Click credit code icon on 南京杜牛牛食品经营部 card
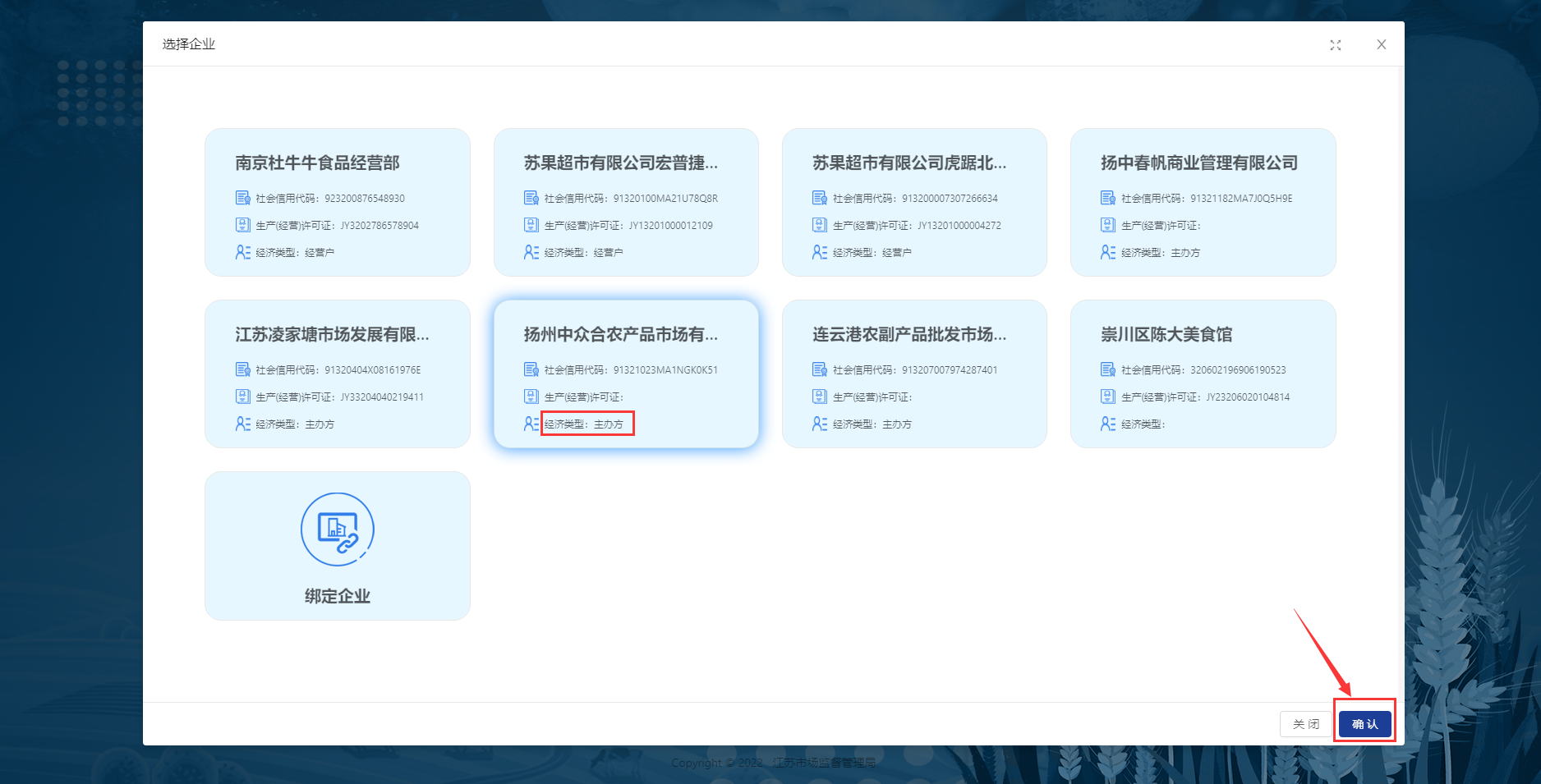 pyautogui.click(x=243, y=198)
